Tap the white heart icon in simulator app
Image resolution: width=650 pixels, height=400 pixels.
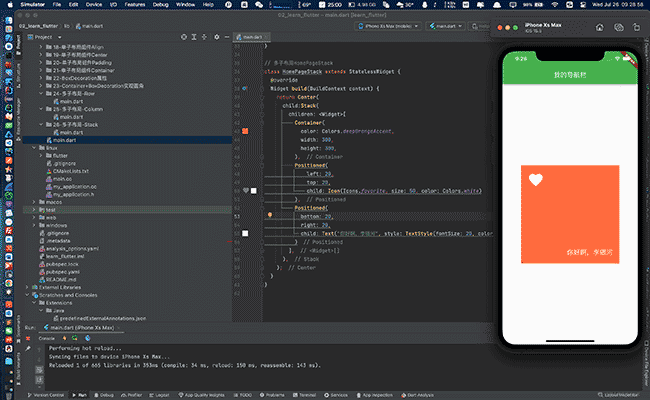[x=536, y=179]
